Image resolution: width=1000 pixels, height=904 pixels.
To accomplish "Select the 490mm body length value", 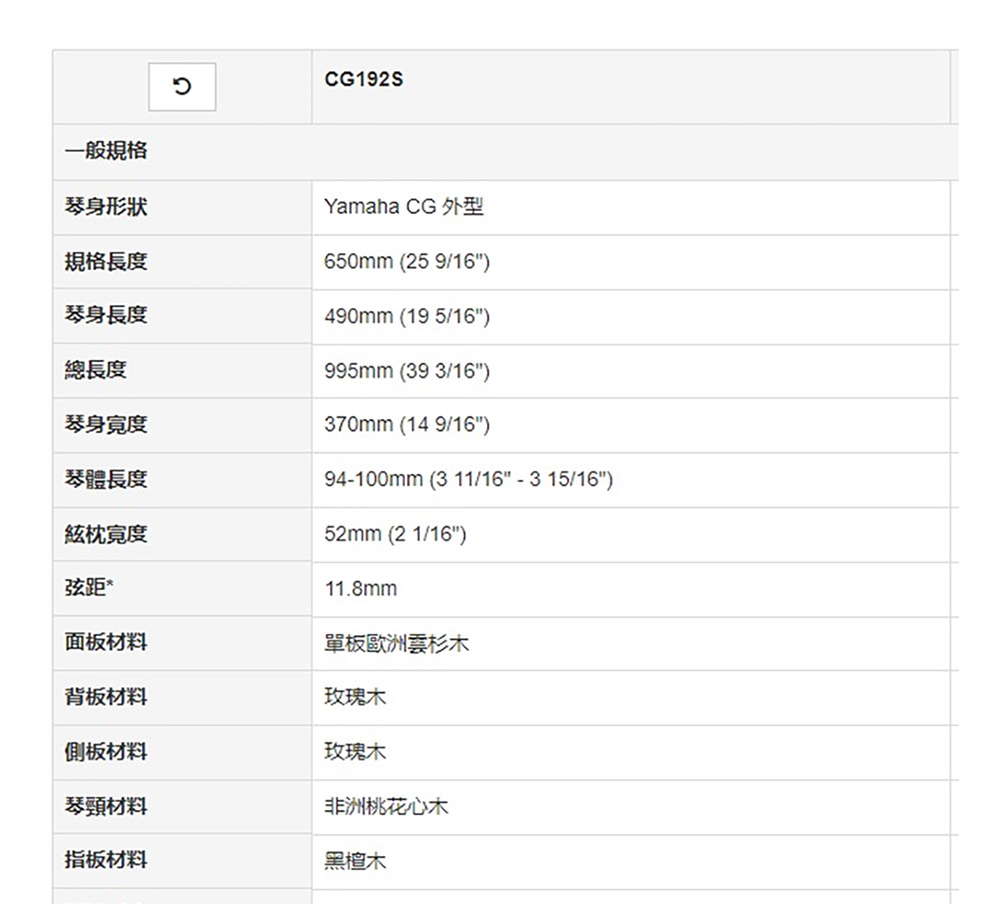I will click(x=407, y=317).
